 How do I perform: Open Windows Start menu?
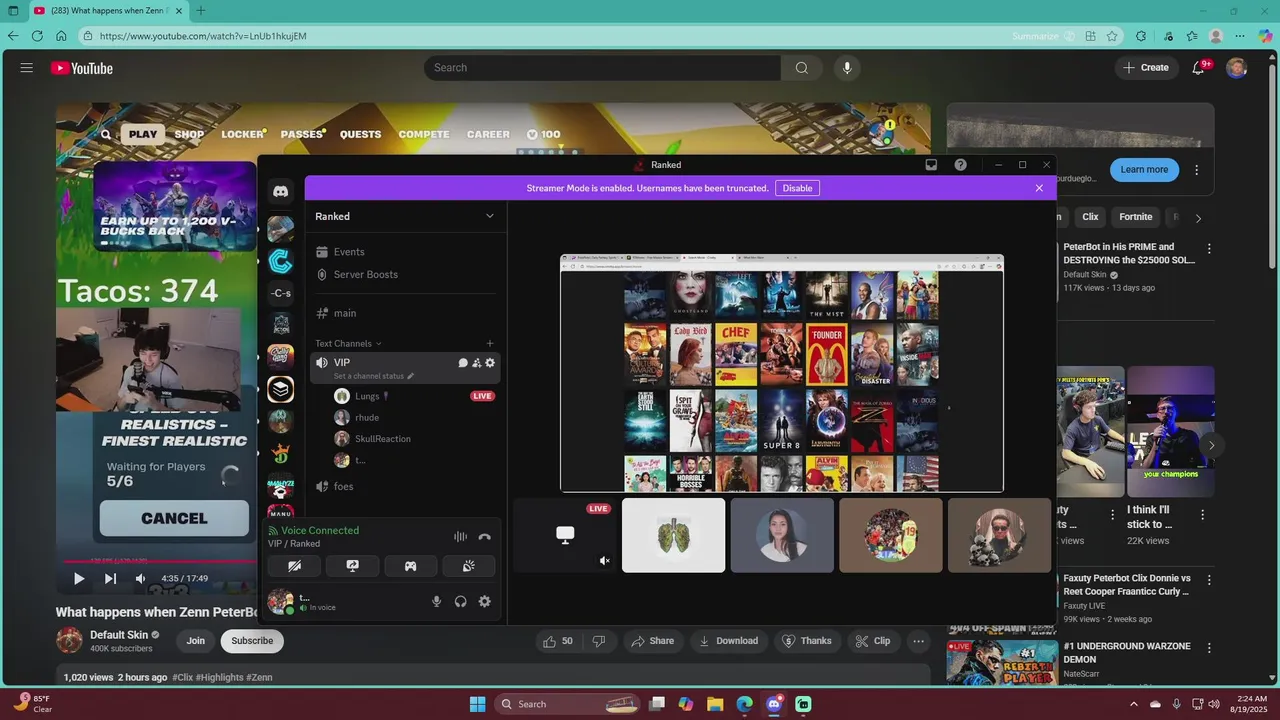pos(477,704)
